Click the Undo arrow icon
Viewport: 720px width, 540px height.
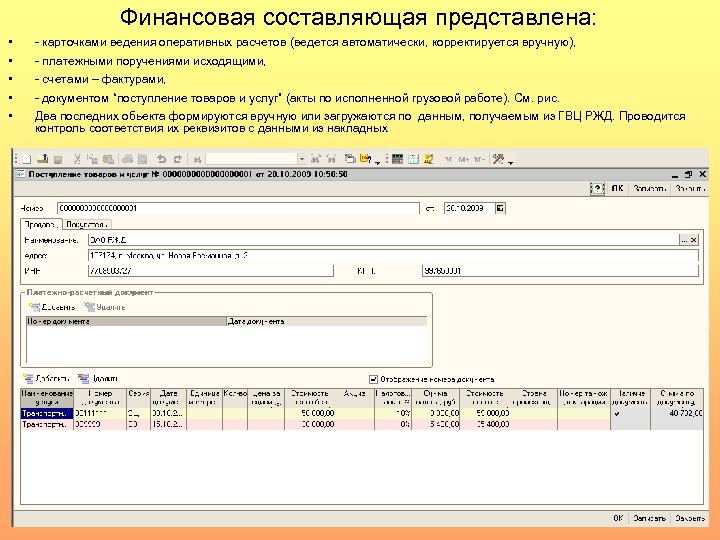[x=161, y=159]
